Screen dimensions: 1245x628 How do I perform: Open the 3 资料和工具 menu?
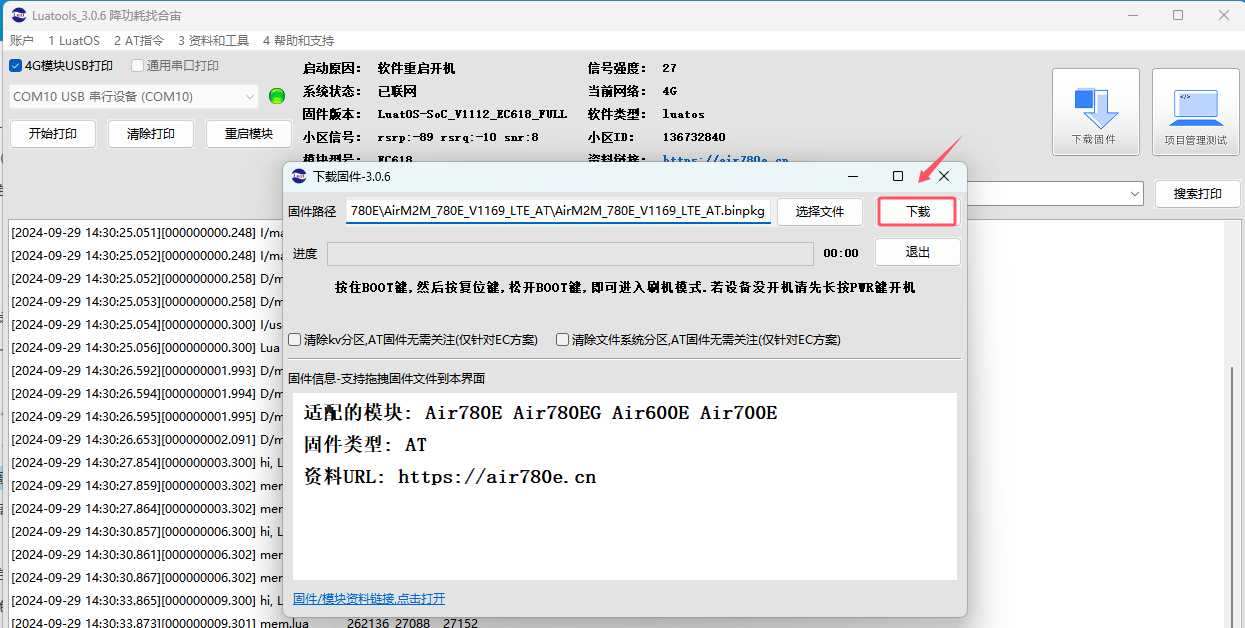[x=214, y=41]
